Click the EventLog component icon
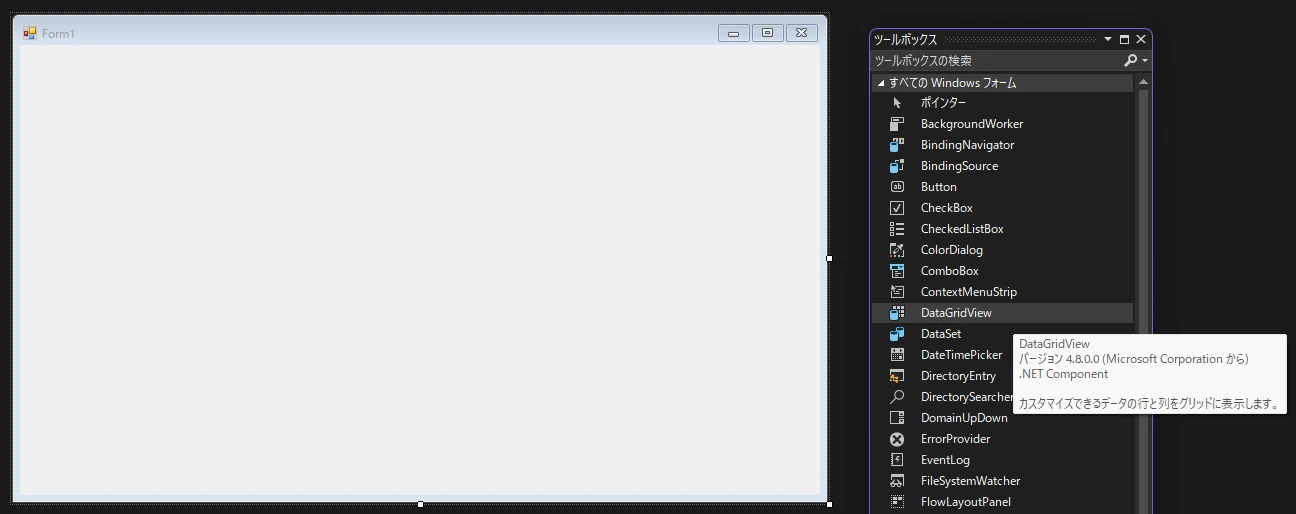The height and width of the screenshot is (514, 1296). (897, 460)
